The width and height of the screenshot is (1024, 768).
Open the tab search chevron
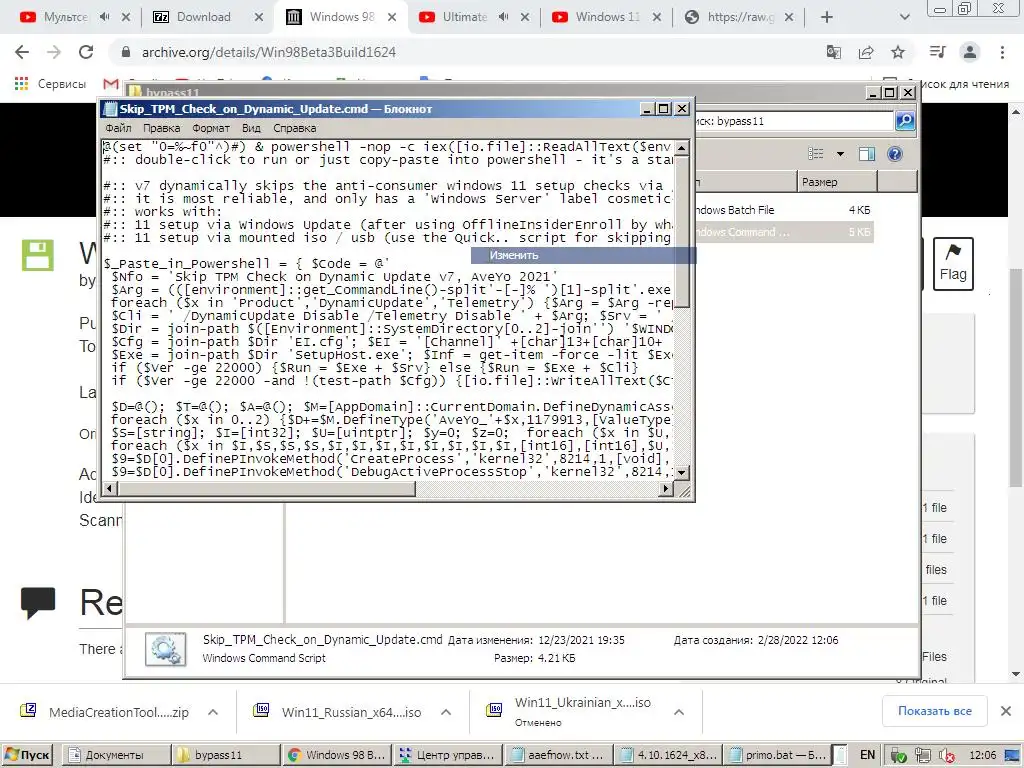[904, 17]
